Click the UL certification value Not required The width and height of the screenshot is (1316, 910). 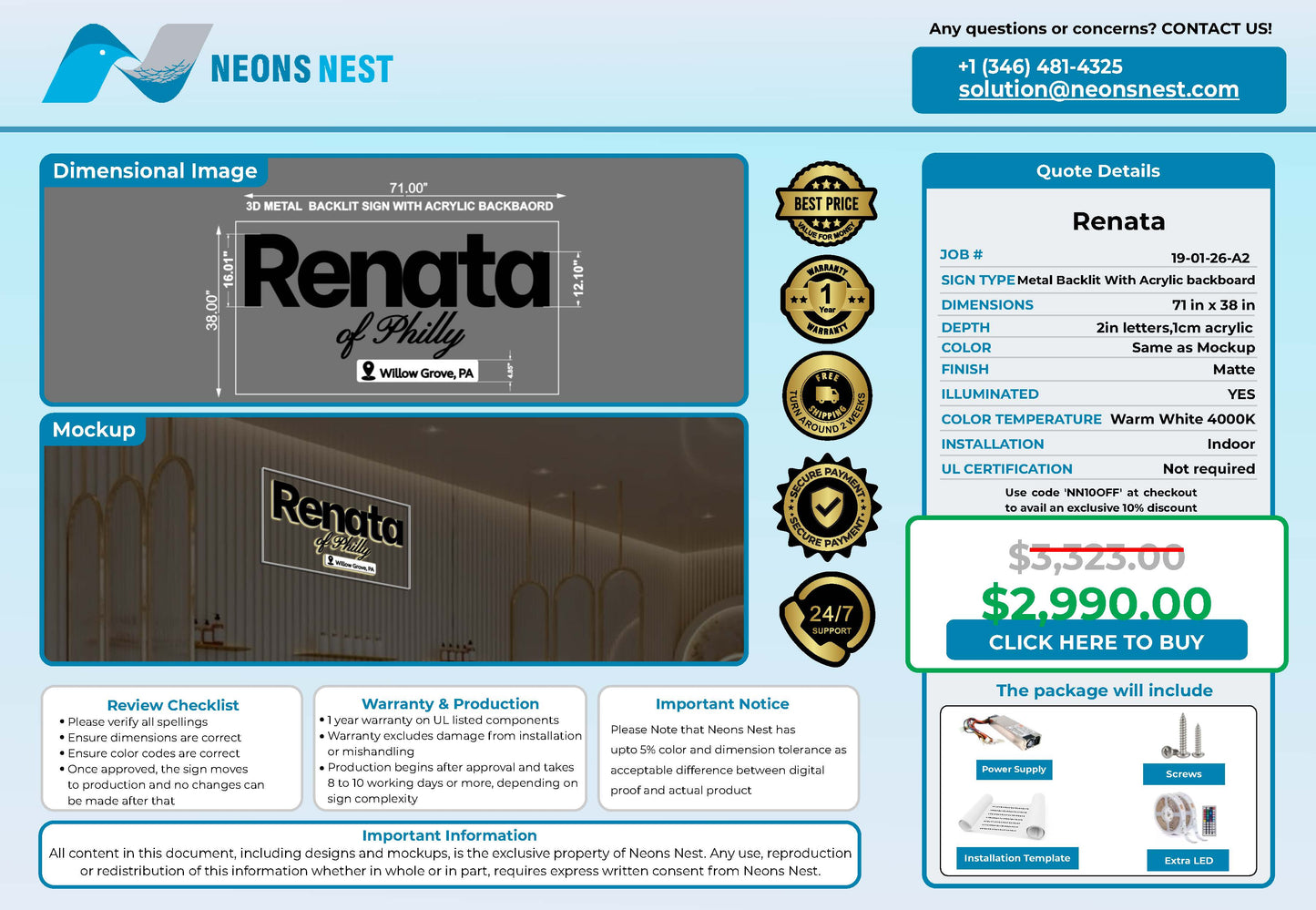[1209, 469]
